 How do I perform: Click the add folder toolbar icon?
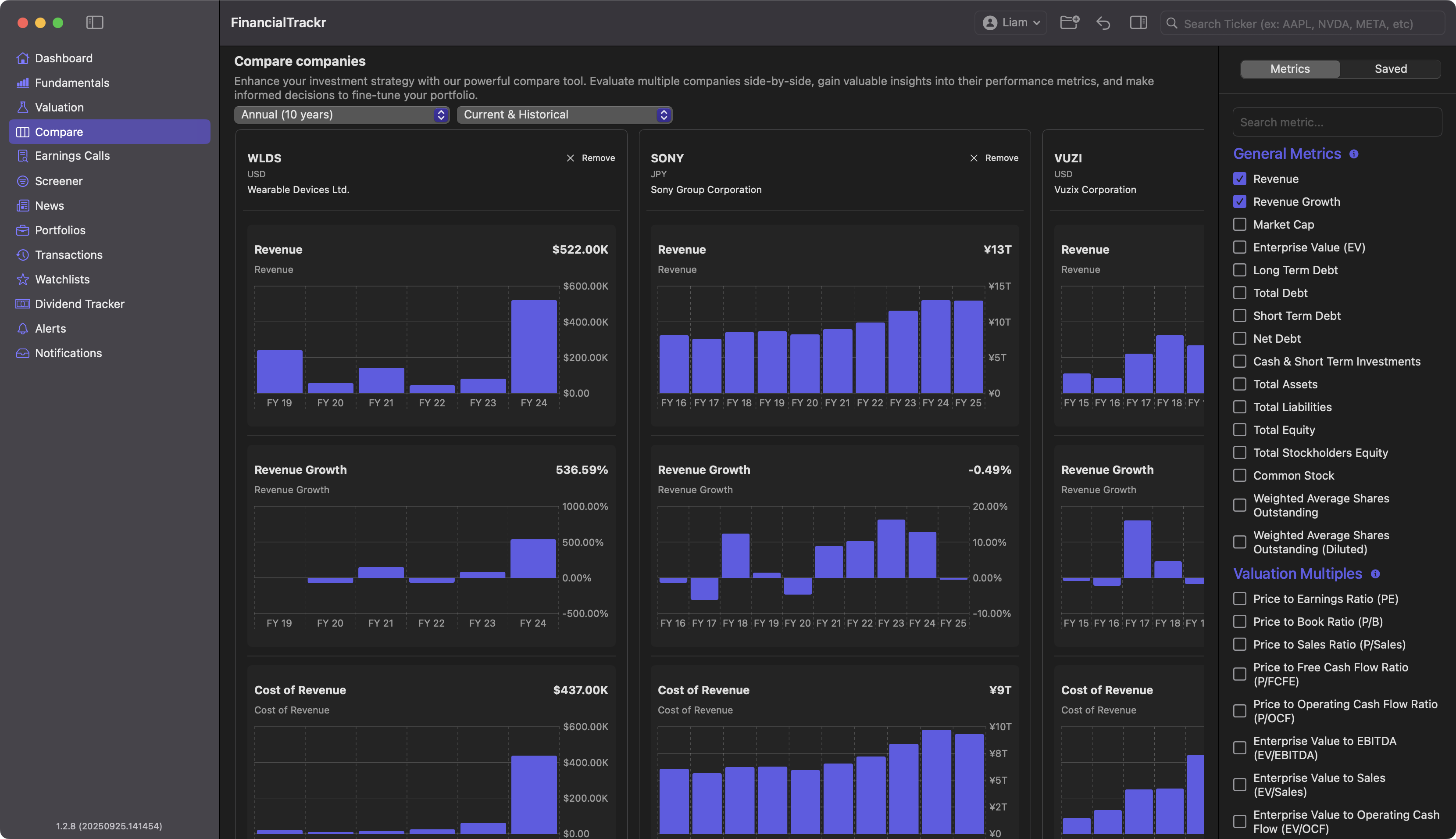(1069, 22)
